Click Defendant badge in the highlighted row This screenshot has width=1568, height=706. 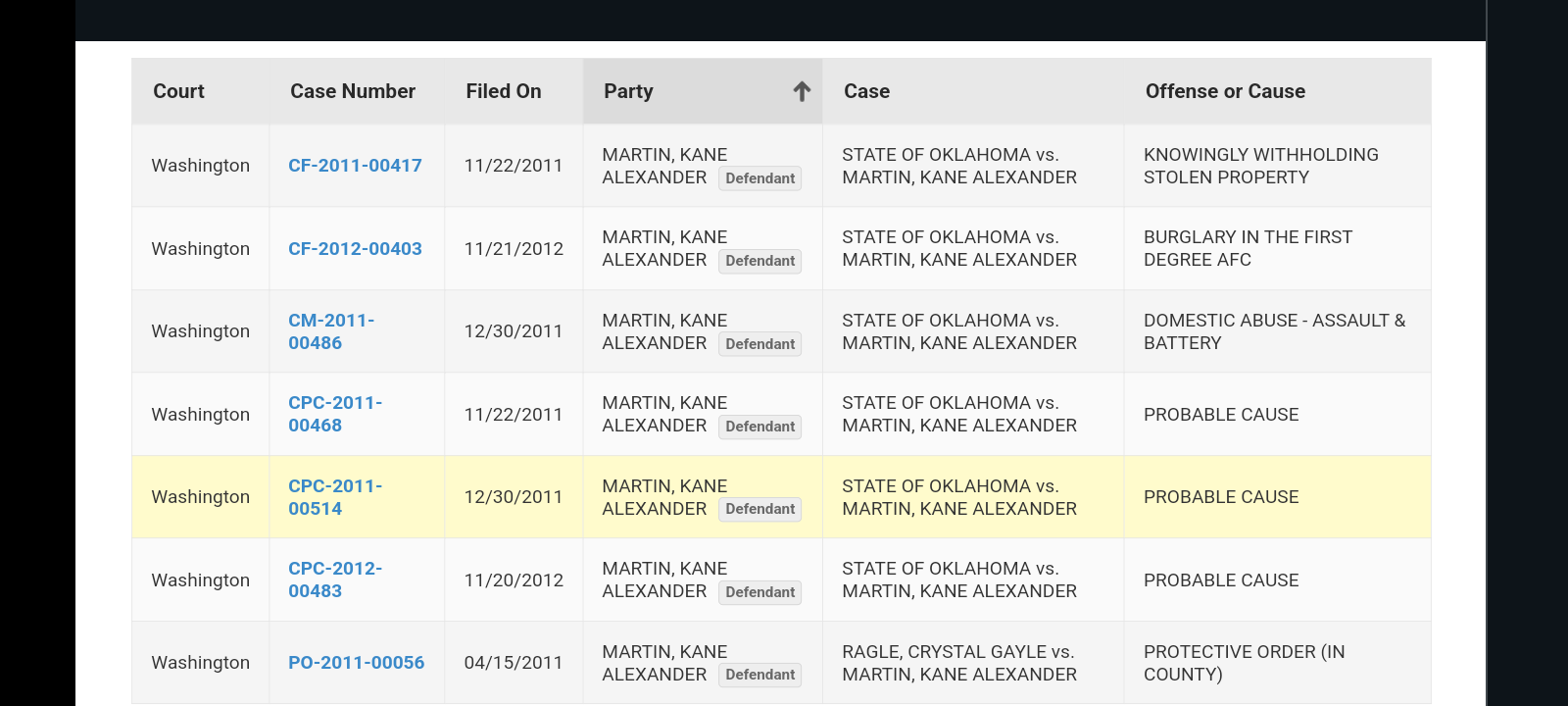[760, 509]
